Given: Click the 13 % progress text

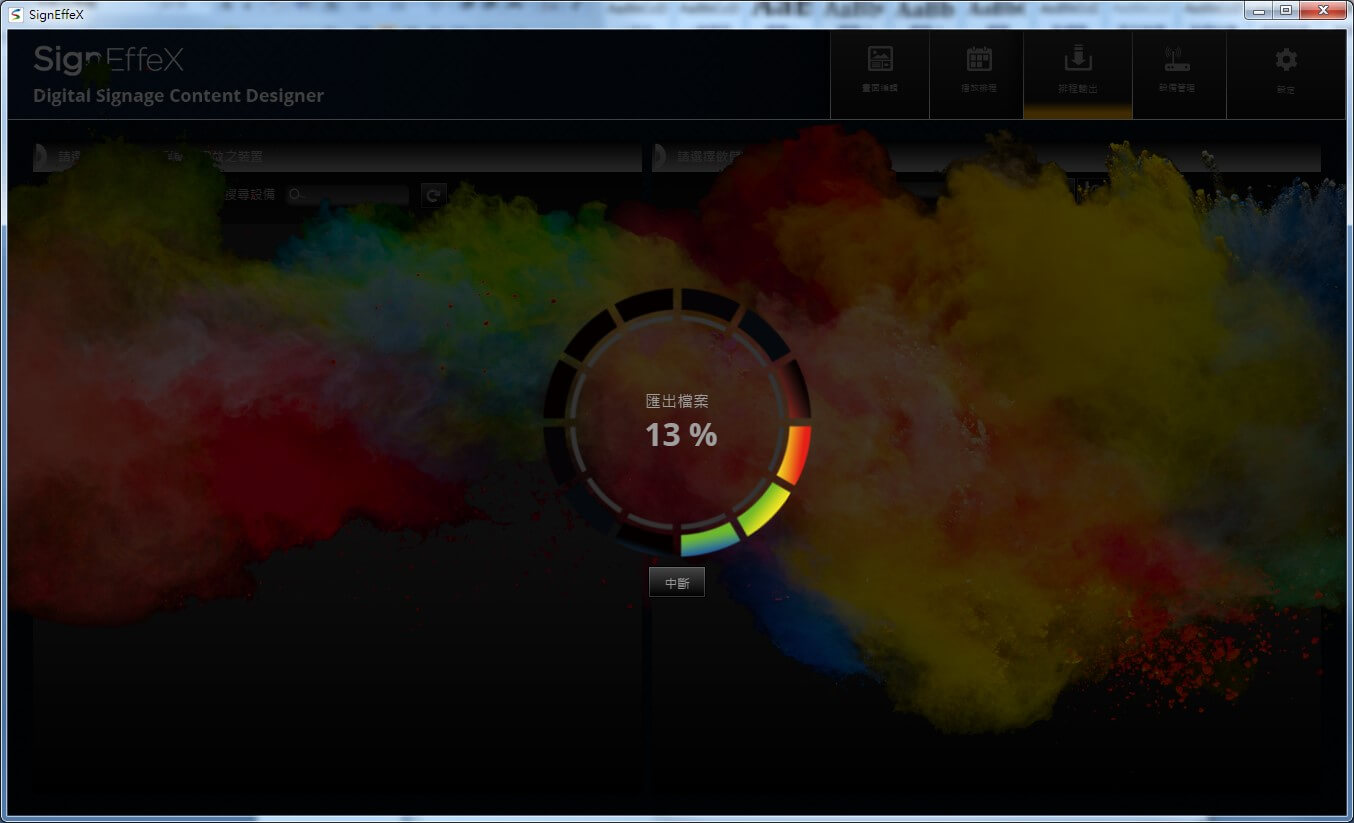Looking at the screenshot, I should tap(680, 435).
